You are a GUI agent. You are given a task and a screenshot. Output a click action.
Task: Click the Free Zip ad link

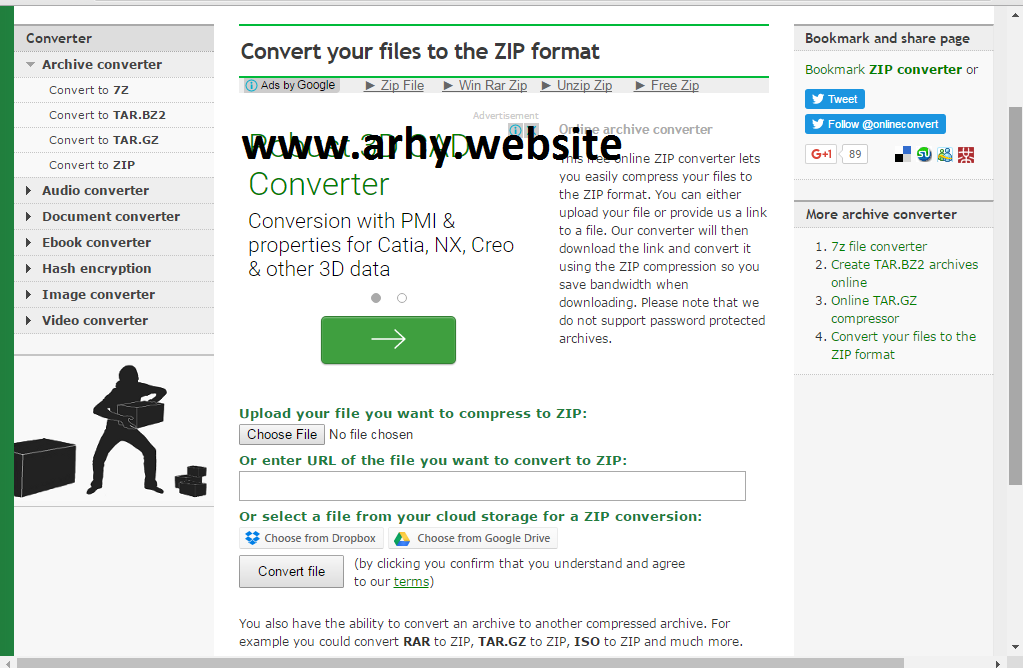667,85
